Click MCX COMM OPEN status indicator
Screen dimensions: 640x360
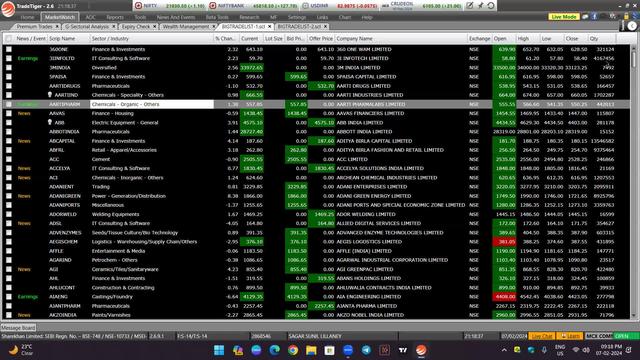click(x=612, y=336)
